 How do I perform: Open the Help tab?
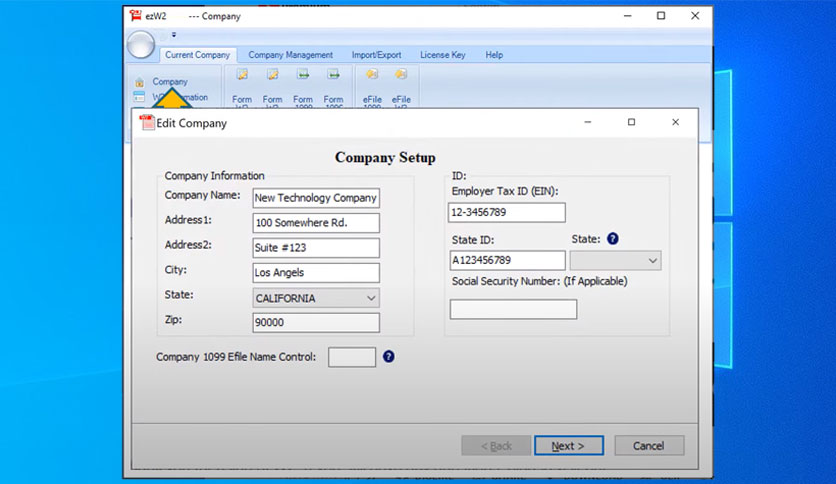click(x=494, y=55)
